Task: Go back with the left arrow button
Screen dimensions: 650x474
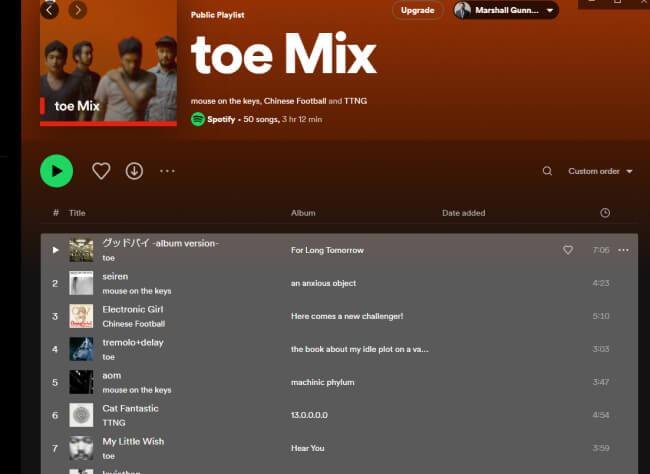Action: pyautogui.click(x=50, y=10)
